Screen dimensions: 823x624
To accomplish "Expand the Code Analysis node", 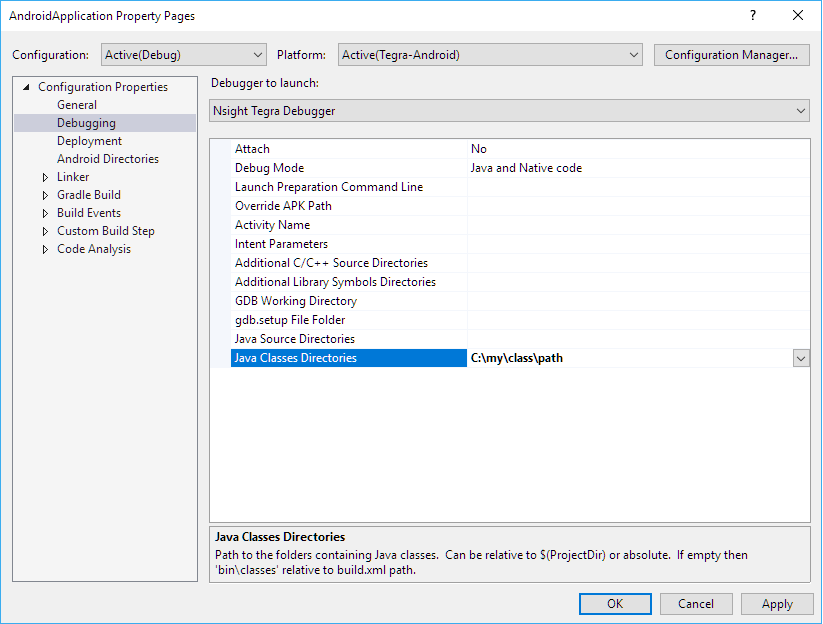I will (45, 249).
